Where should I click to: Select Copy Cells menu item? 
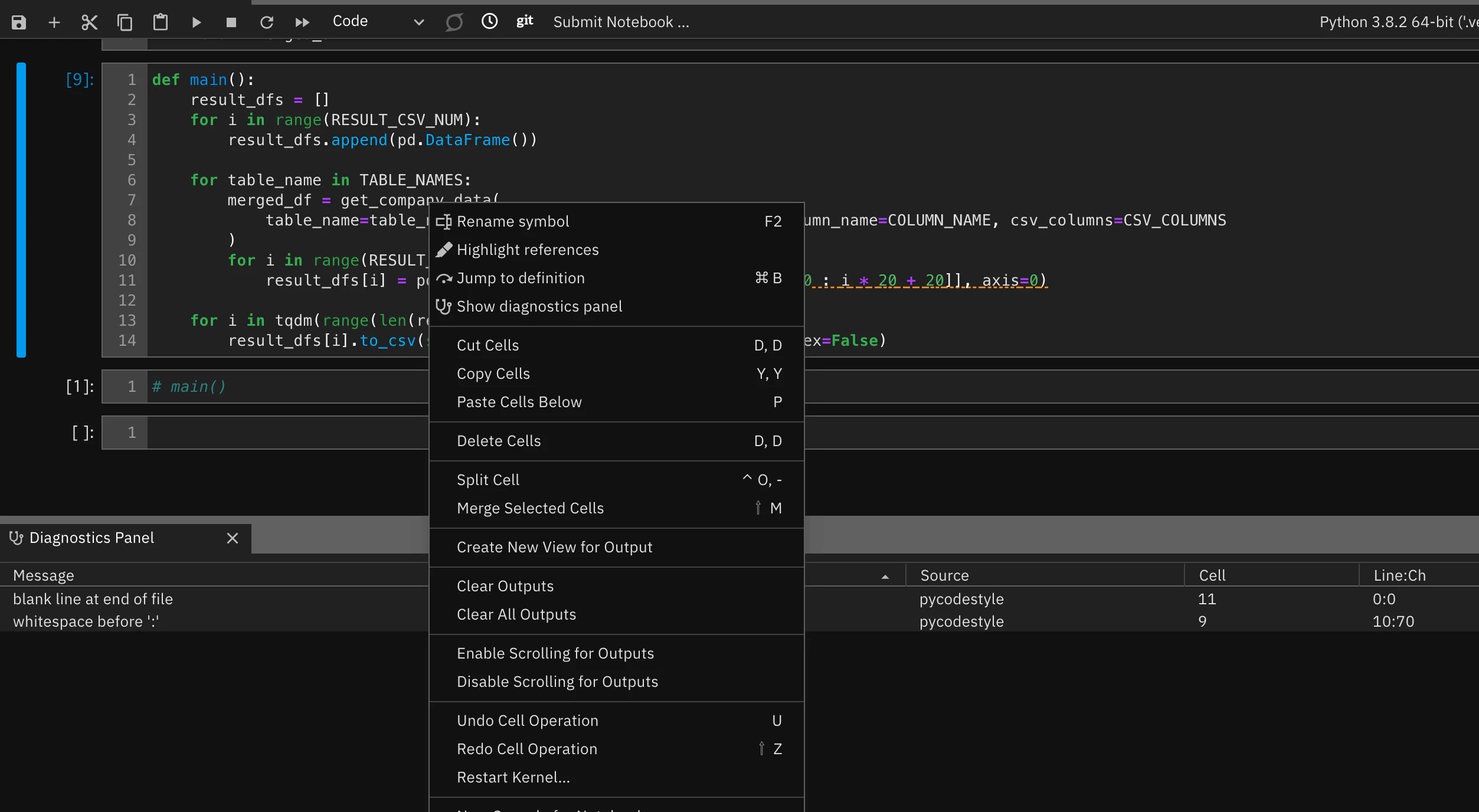pos(617,374)
